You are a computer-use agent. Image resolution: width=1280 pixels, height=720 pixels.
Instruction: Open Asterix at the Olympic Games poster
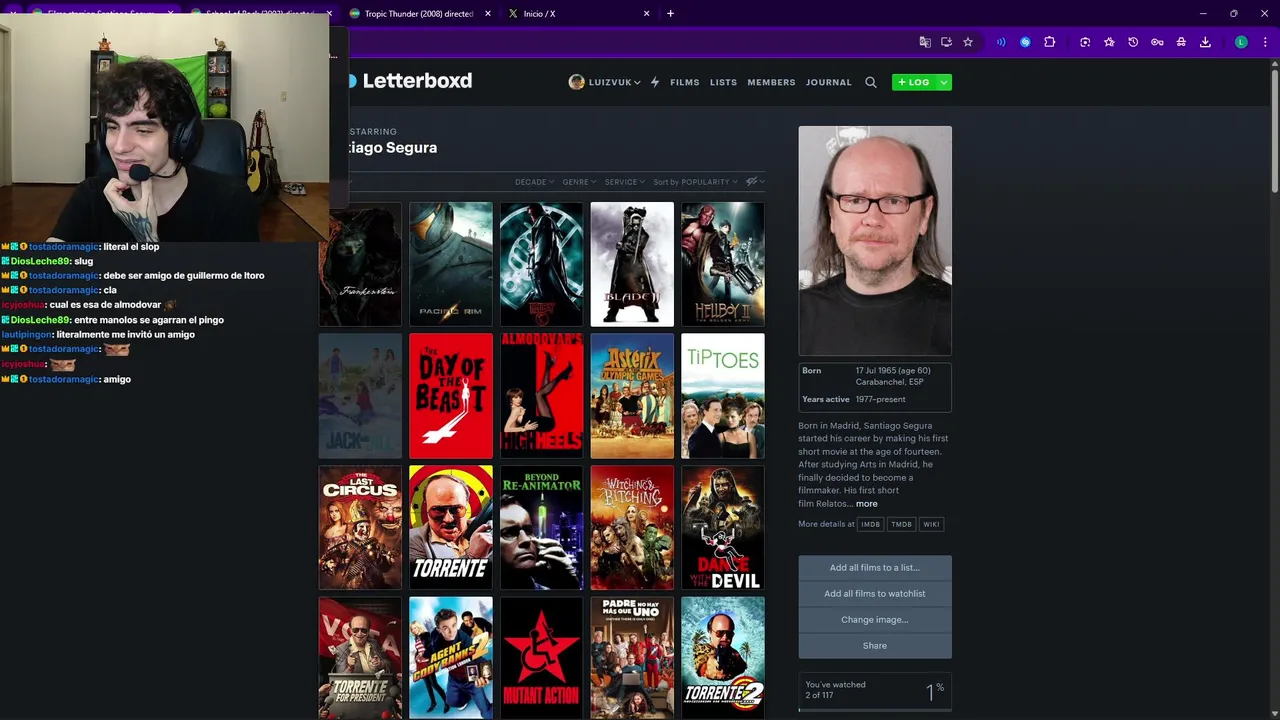(632, 396)
